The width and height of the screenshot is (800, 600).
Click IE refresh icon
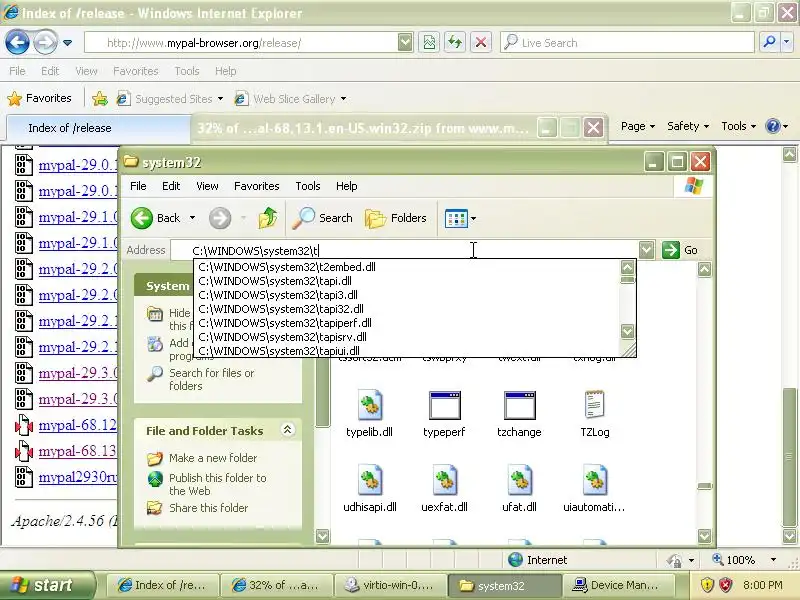click(x=455, y=42)
